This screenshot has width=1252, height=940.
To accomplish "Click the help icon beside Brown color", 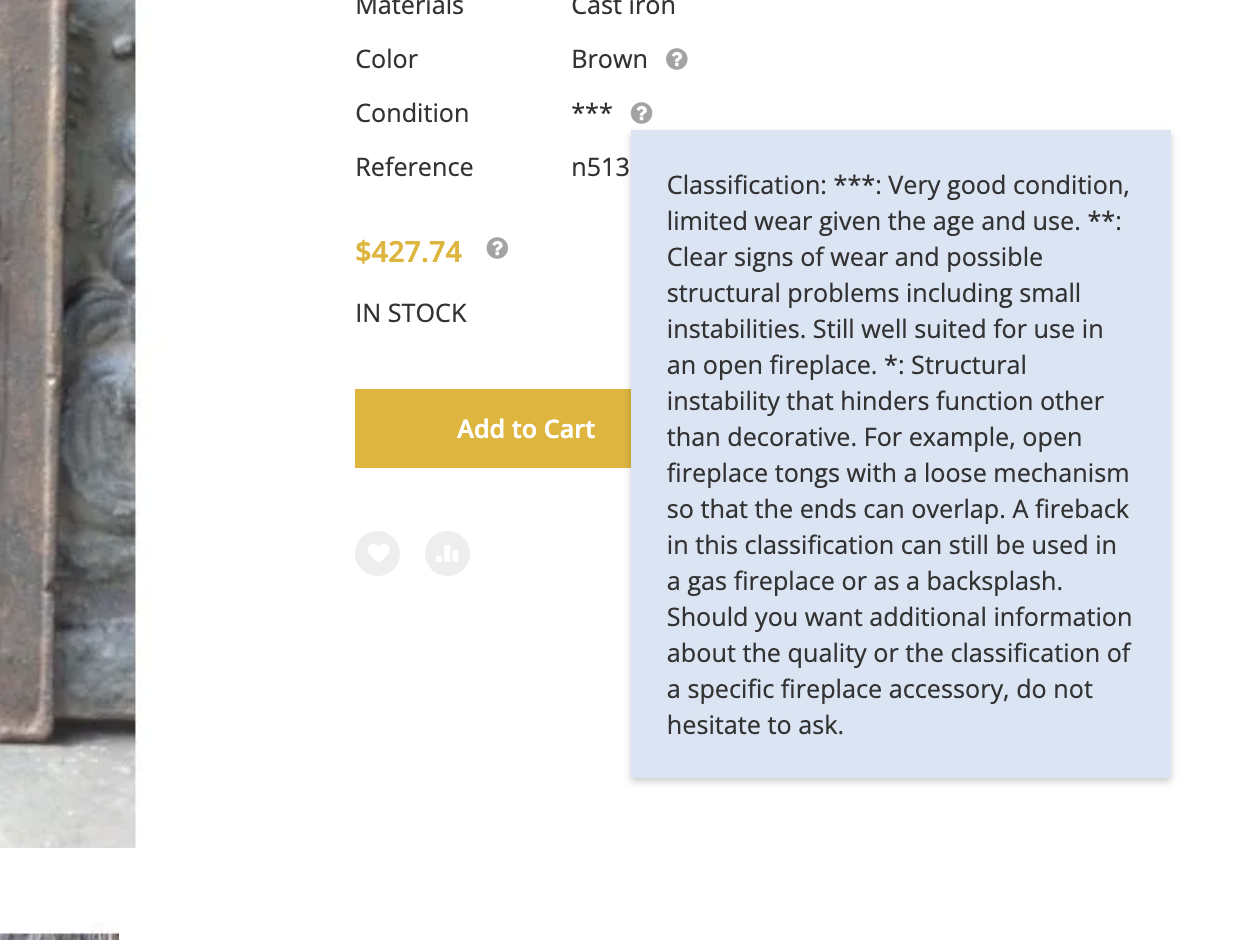I will [x=677, y=59].
